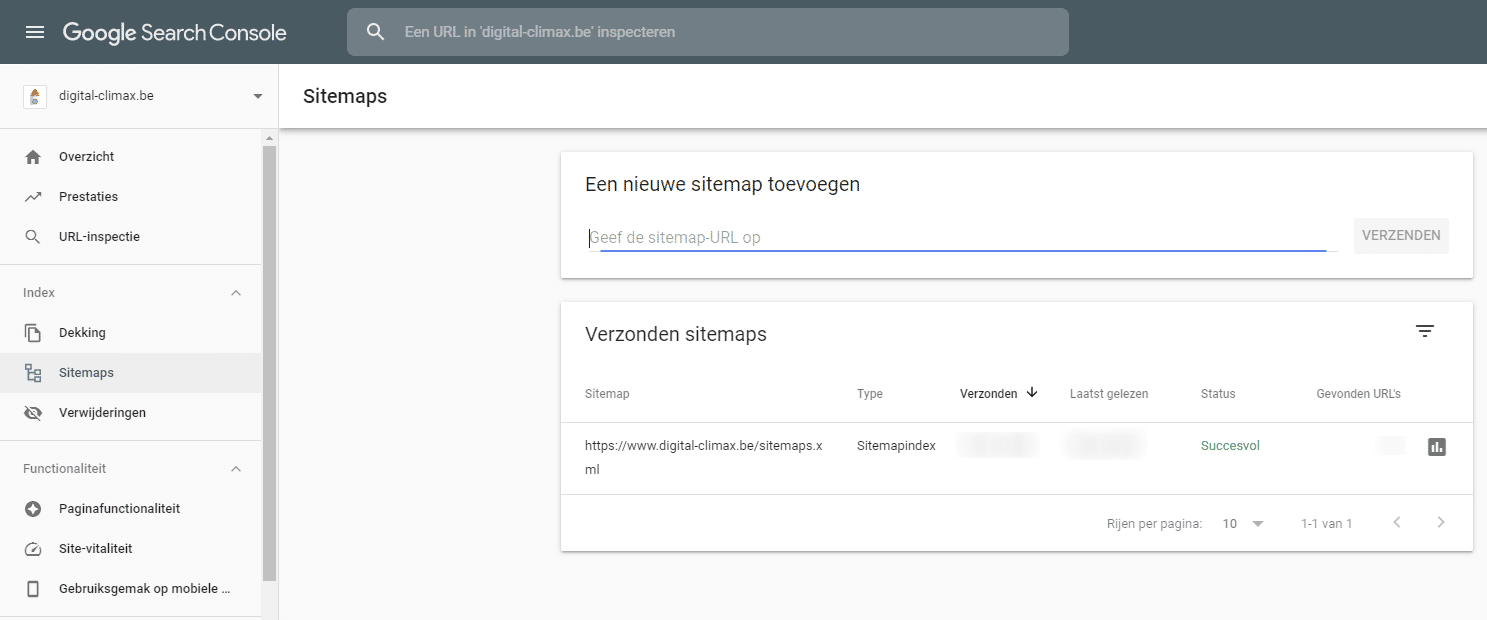Click the Site-vitaliteit gauge icon
Screen dimensions: 1487x620
tap(33, 549)
